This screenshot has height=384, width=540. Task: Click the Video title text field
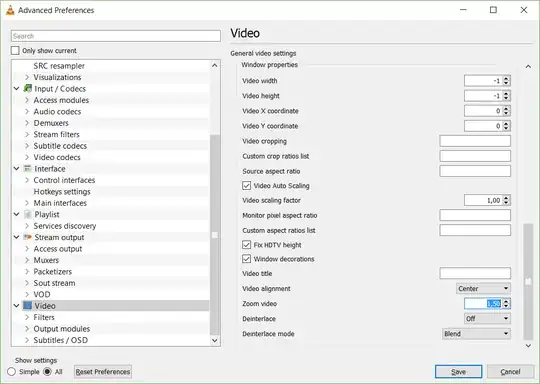(475, 273)
